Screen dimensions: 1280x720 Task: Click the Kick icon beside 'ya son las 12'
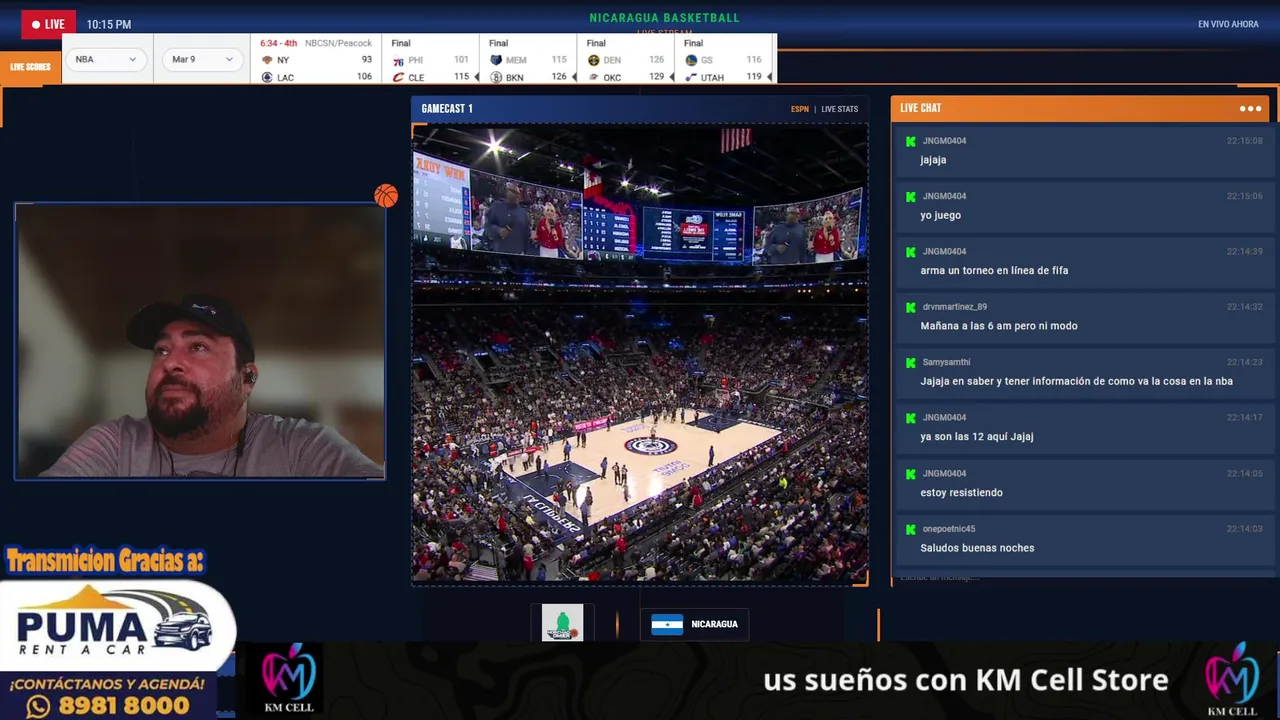(x=911, y=418)
